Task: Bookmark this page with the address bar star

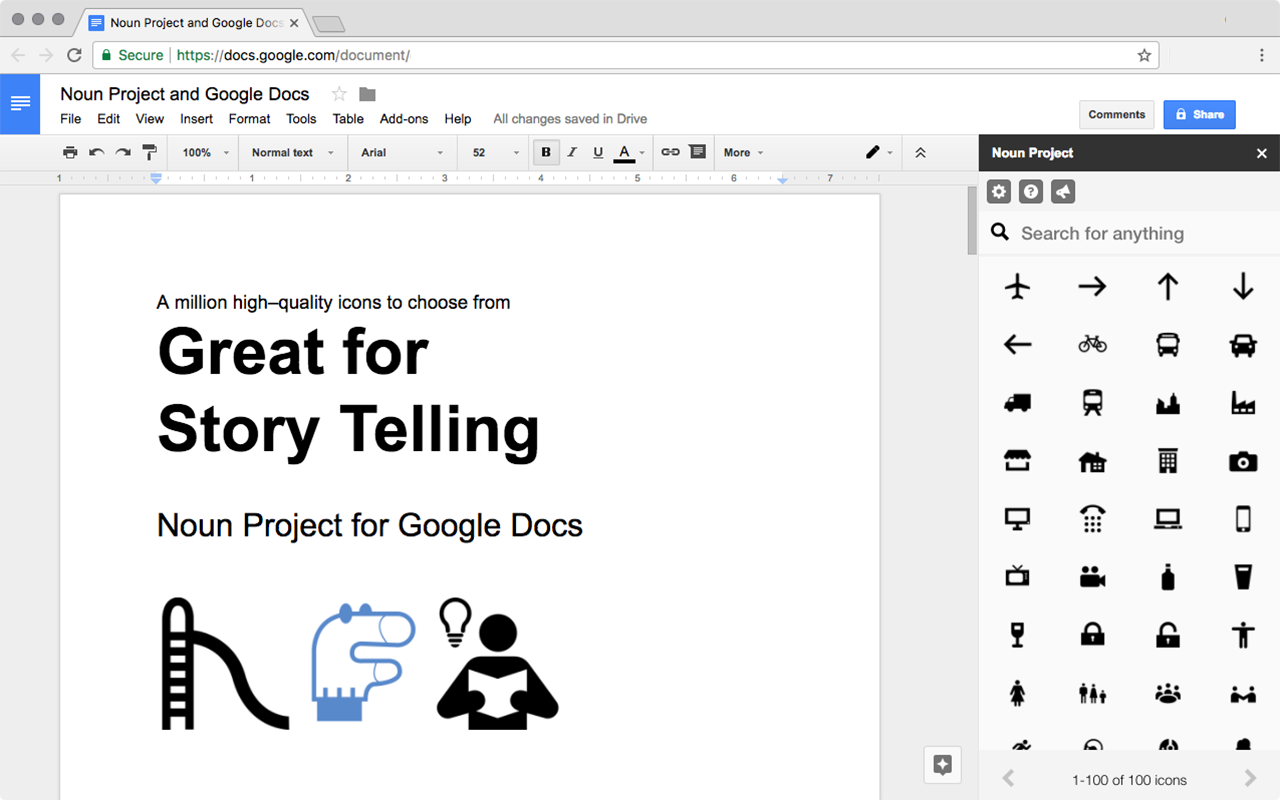Action: coord(1144,55)
